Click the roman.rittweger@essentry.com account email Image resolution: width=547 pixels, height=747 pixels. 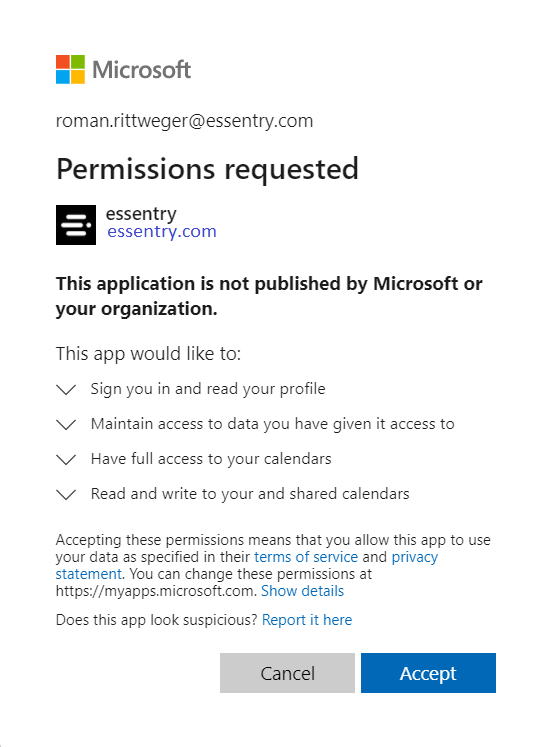tap(184, 121)
